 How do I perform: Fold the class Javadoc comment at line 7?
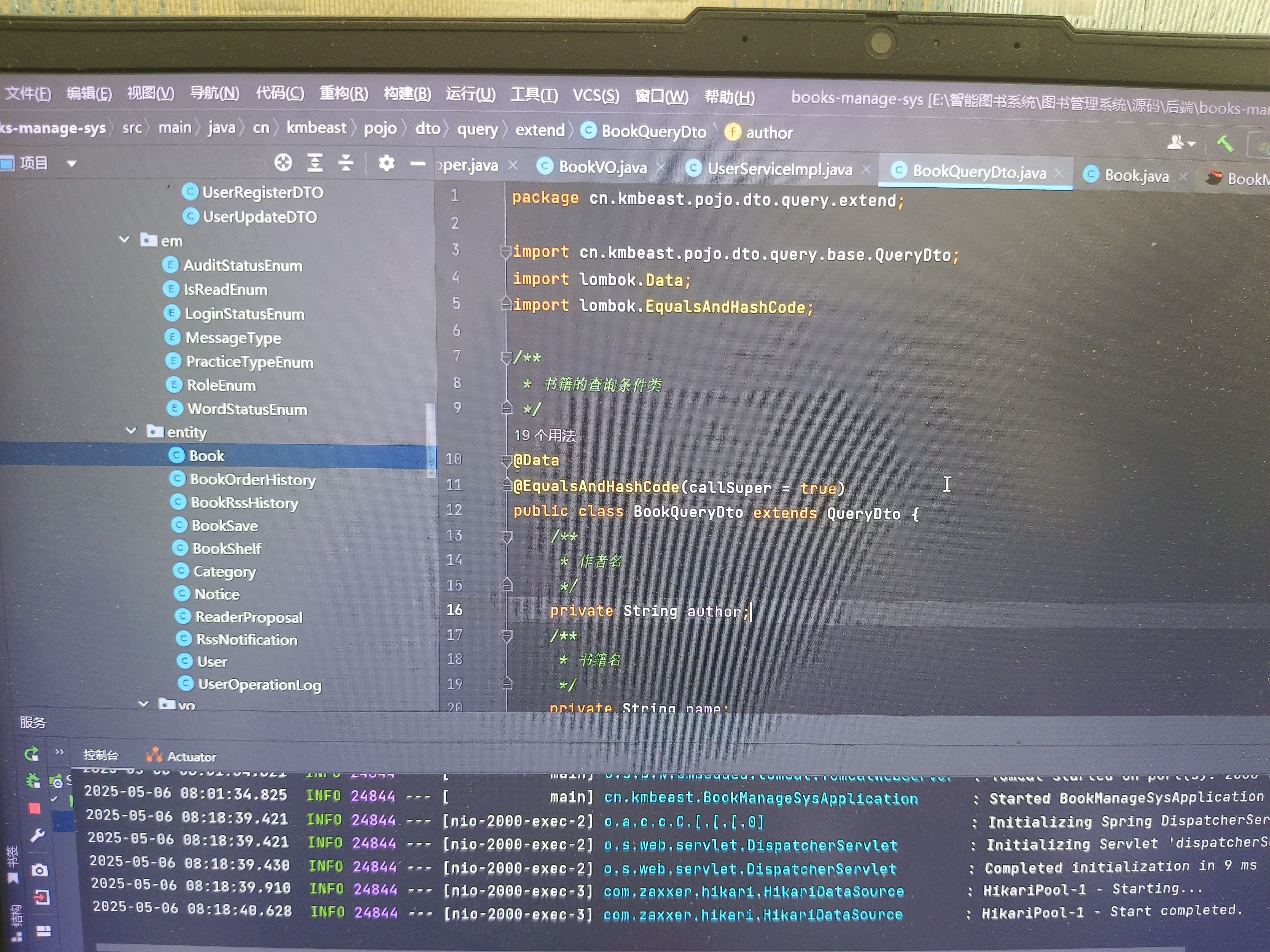click(506, 358)
